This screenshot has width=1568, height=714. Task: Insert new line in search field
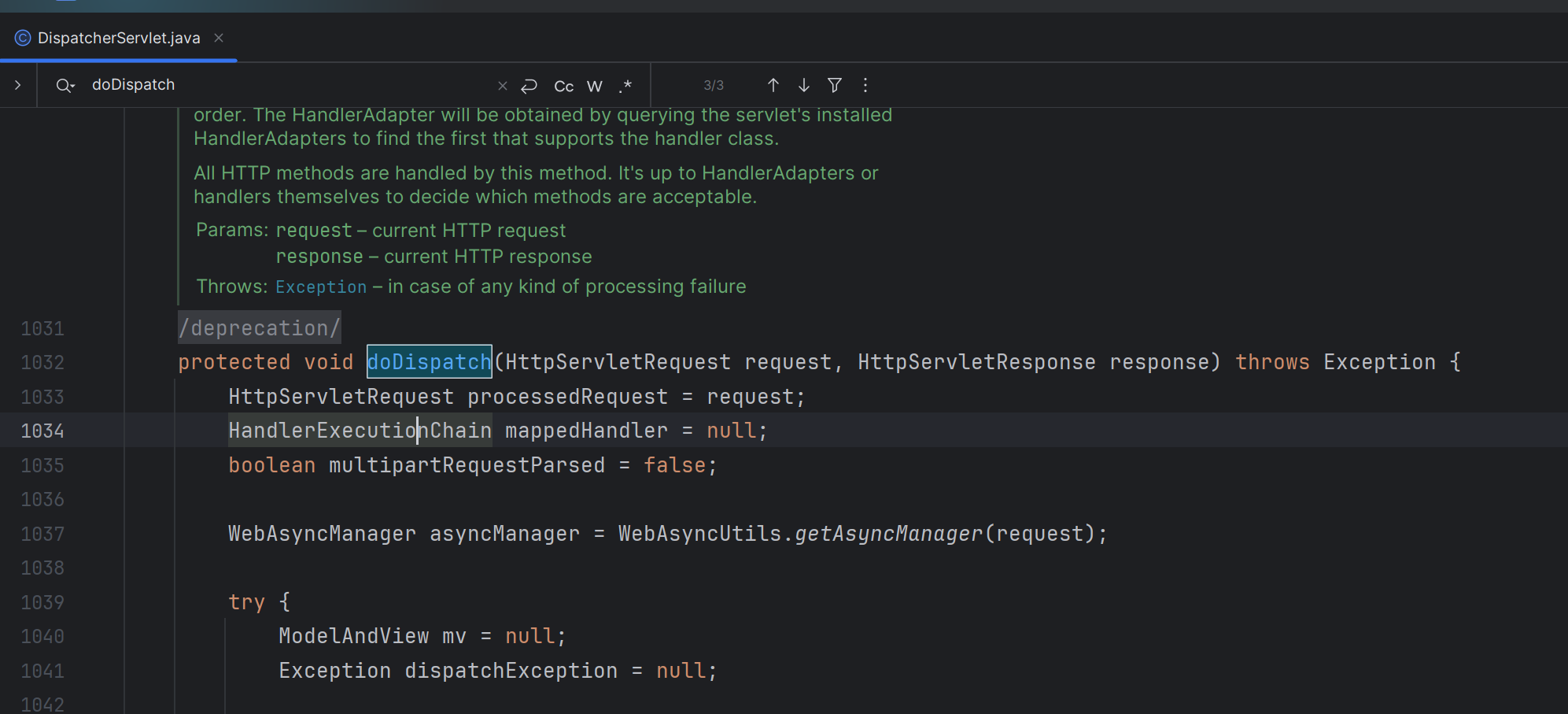pyautogui.click(x=529, y=86)
